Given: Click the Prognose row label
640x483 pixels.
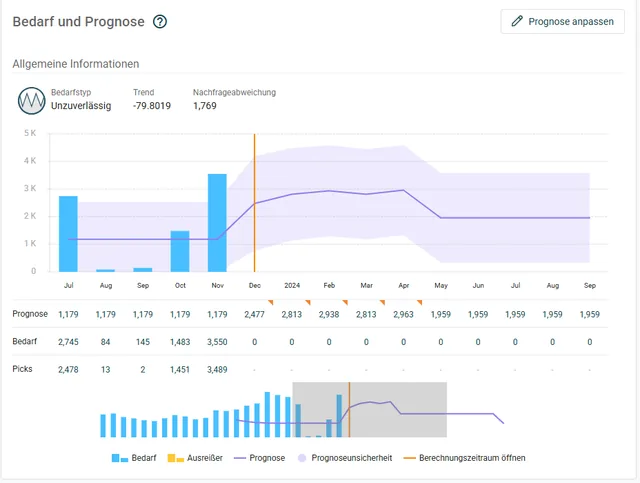Looking at the screenshot, I should coord(30,314).
